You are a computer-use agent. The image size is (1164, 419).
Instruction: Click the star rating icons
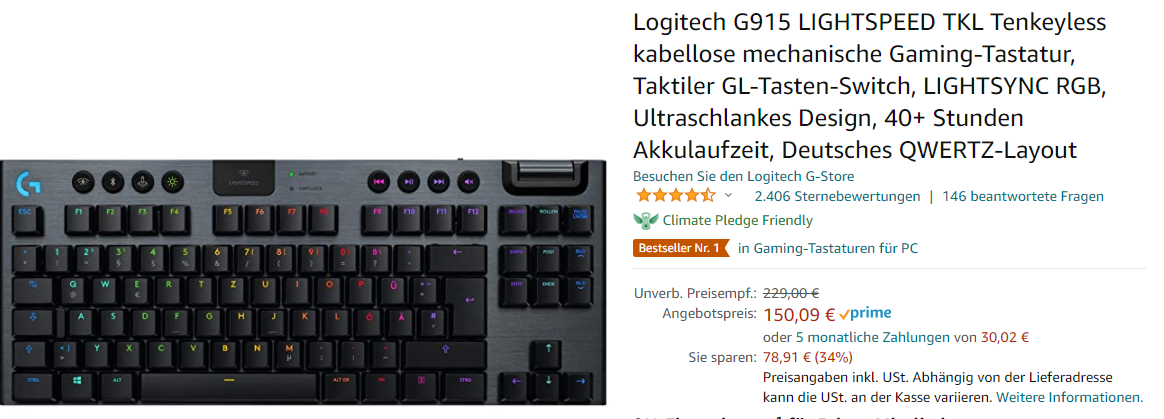[x=676, y=196]
